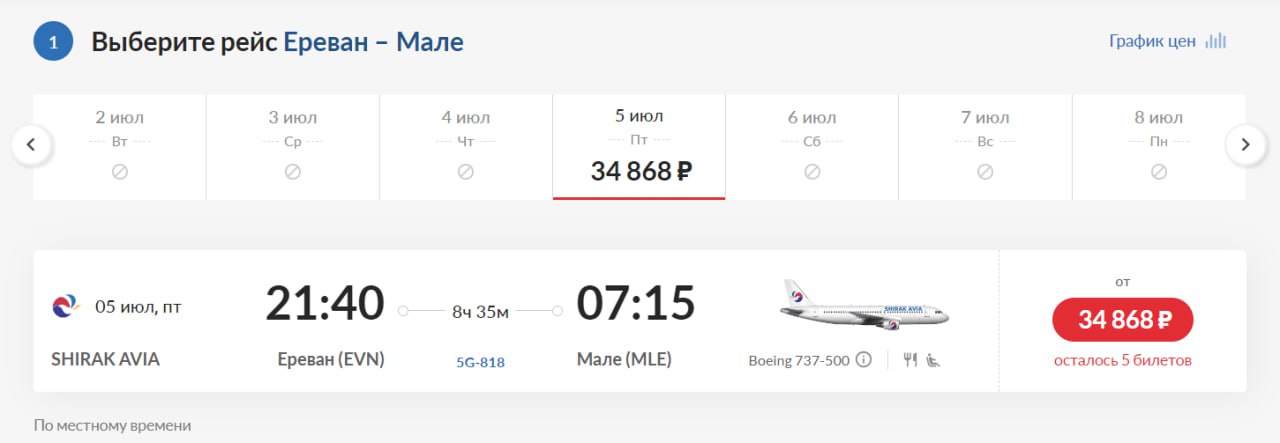Open the 8 июл Monday tab

pyautogui.click(x=1158, y=146)
